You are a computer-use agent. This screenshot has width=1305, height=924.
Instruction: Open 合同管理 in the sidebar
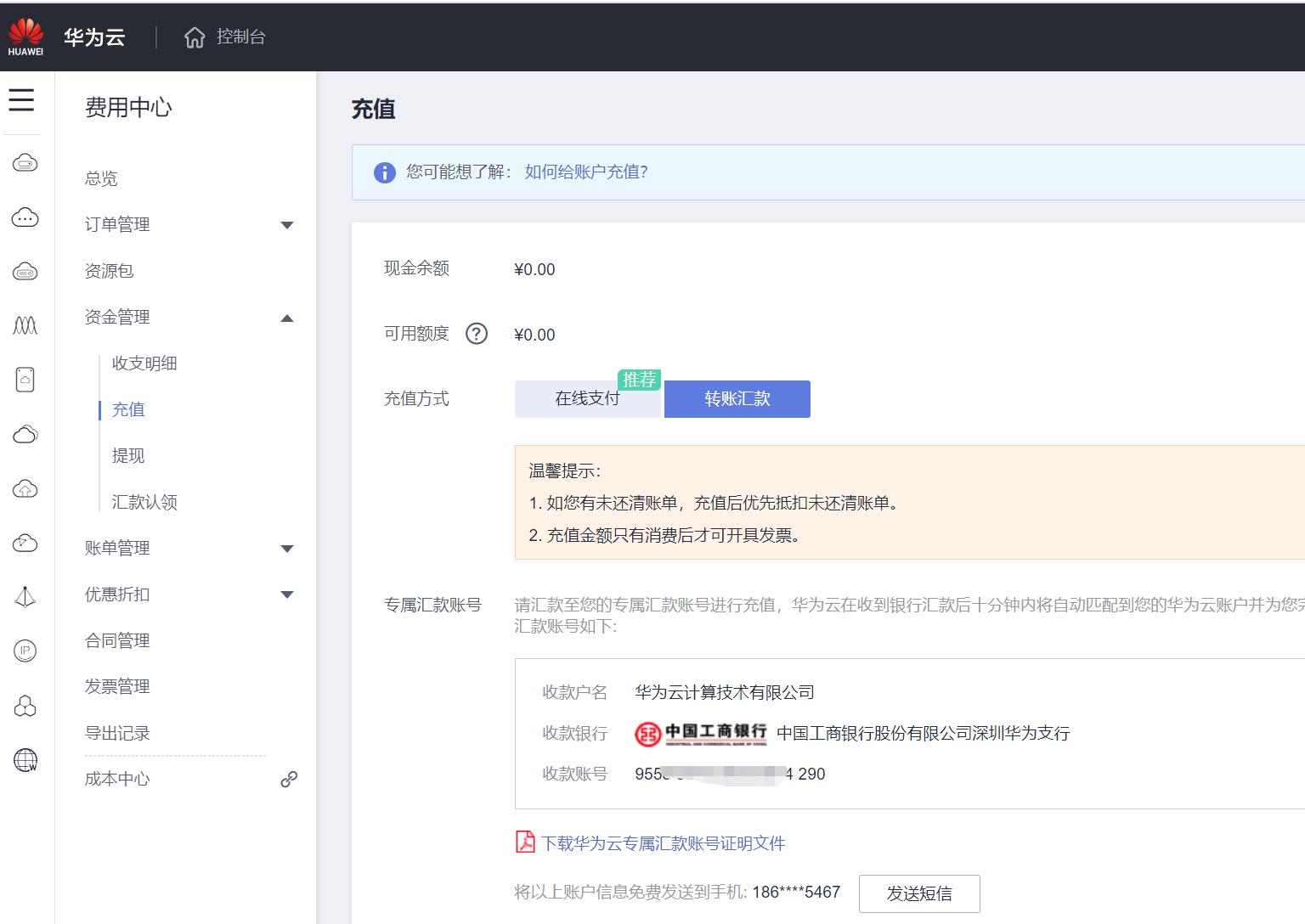pyautogui.click(x=117, y=640)
